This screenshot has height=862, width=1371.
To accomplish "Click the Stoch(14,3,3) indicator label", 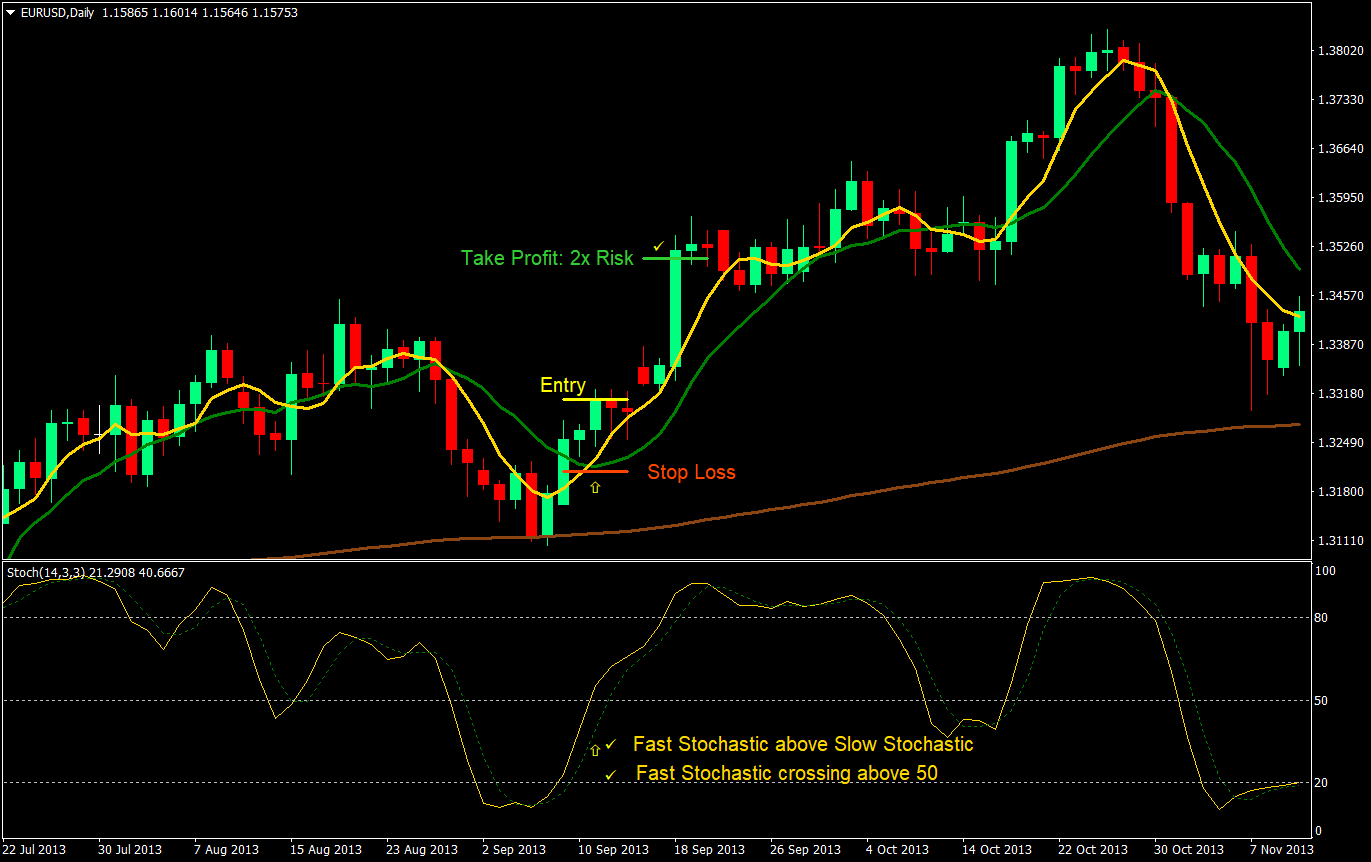I will (96, 572).
